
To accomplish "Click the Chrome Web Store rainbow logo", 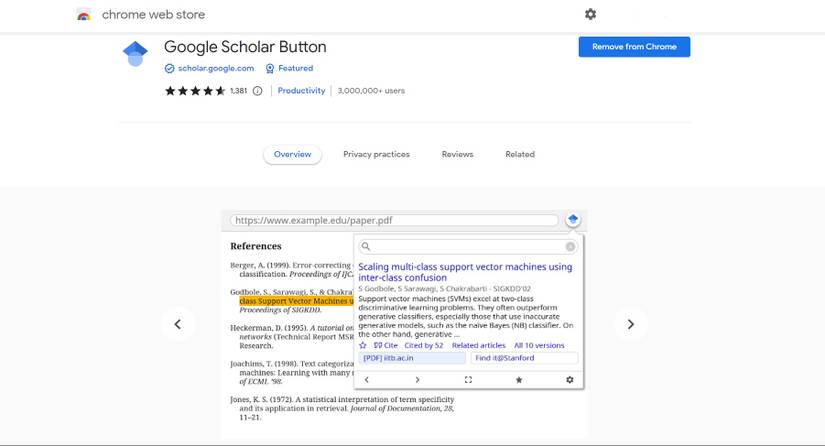I will (x=84, y=15).
